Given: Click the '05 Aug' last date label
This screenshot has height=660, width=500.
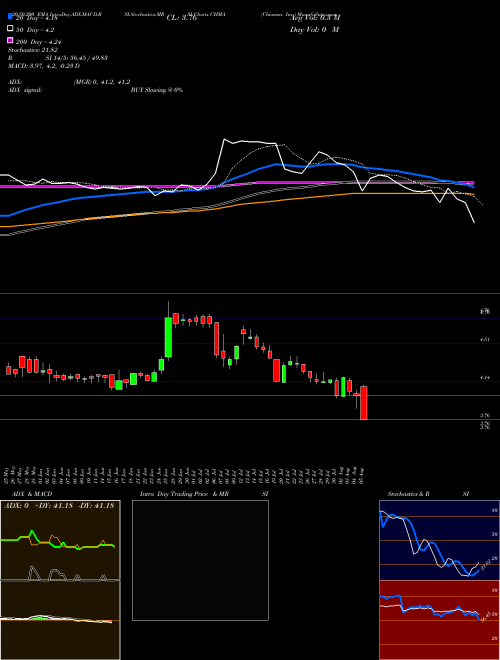Looking at the screenshot, I should point(362,474).
